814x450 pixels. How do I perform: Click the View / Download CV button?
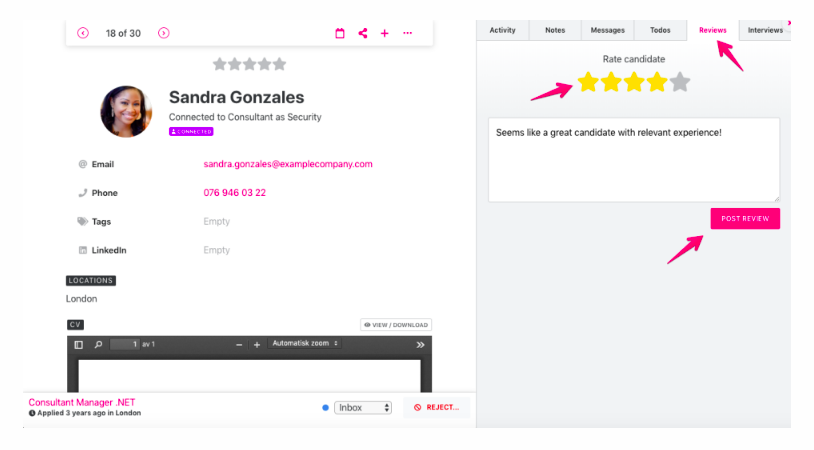(x=396, y=325)
